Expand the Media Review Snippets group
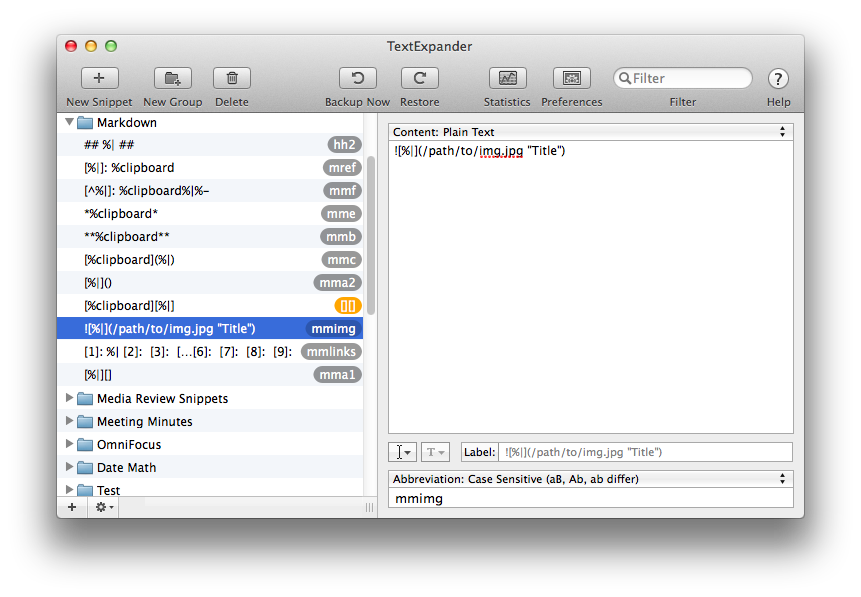 click(x=69, y=398)
